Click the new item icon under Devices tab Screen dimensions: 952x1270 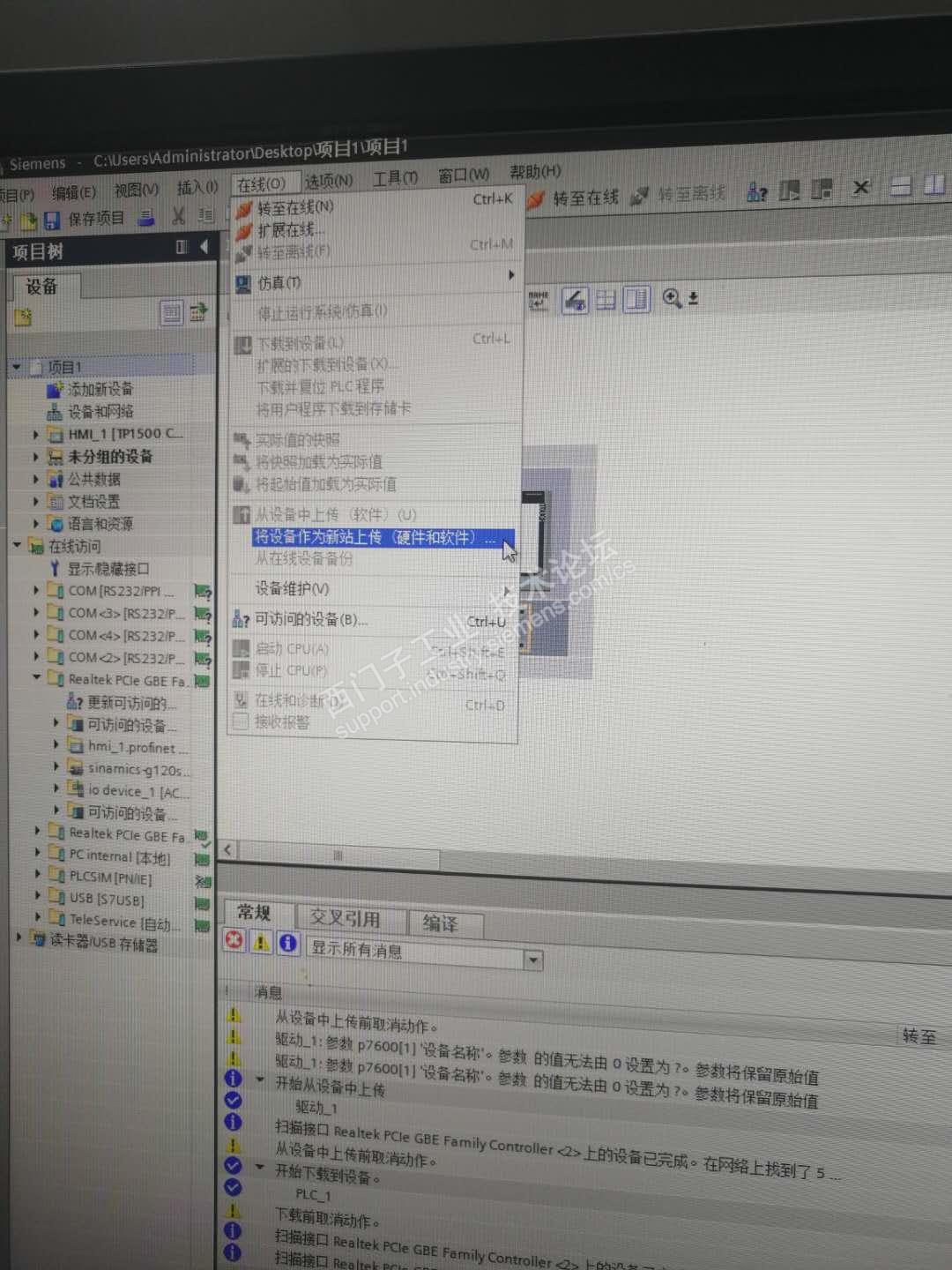coord(23,317)
